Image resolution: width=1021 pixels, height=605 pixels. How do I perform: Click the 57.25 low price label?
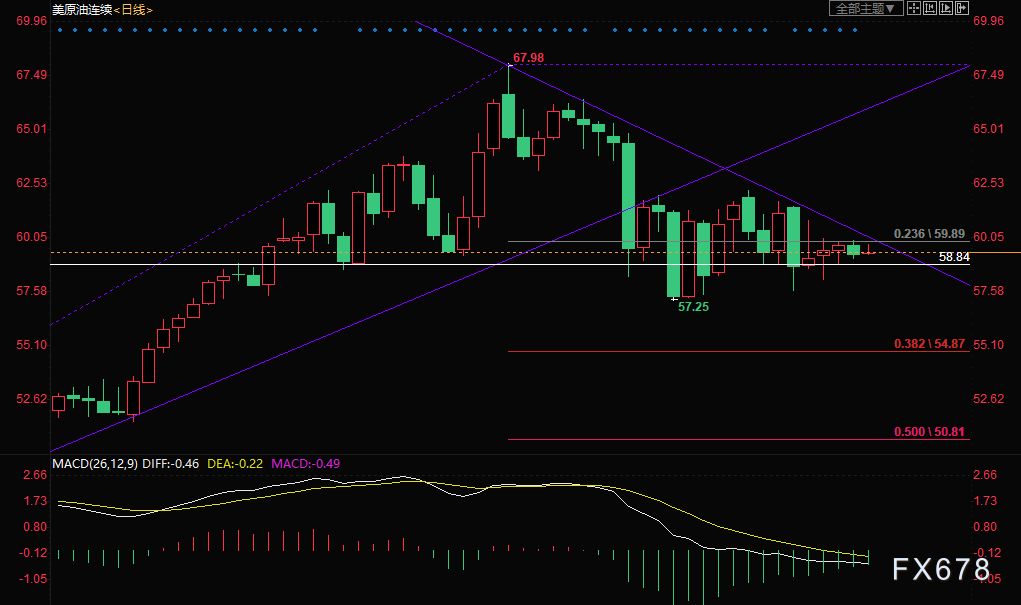pyautogui.click(x=693, y=307)
